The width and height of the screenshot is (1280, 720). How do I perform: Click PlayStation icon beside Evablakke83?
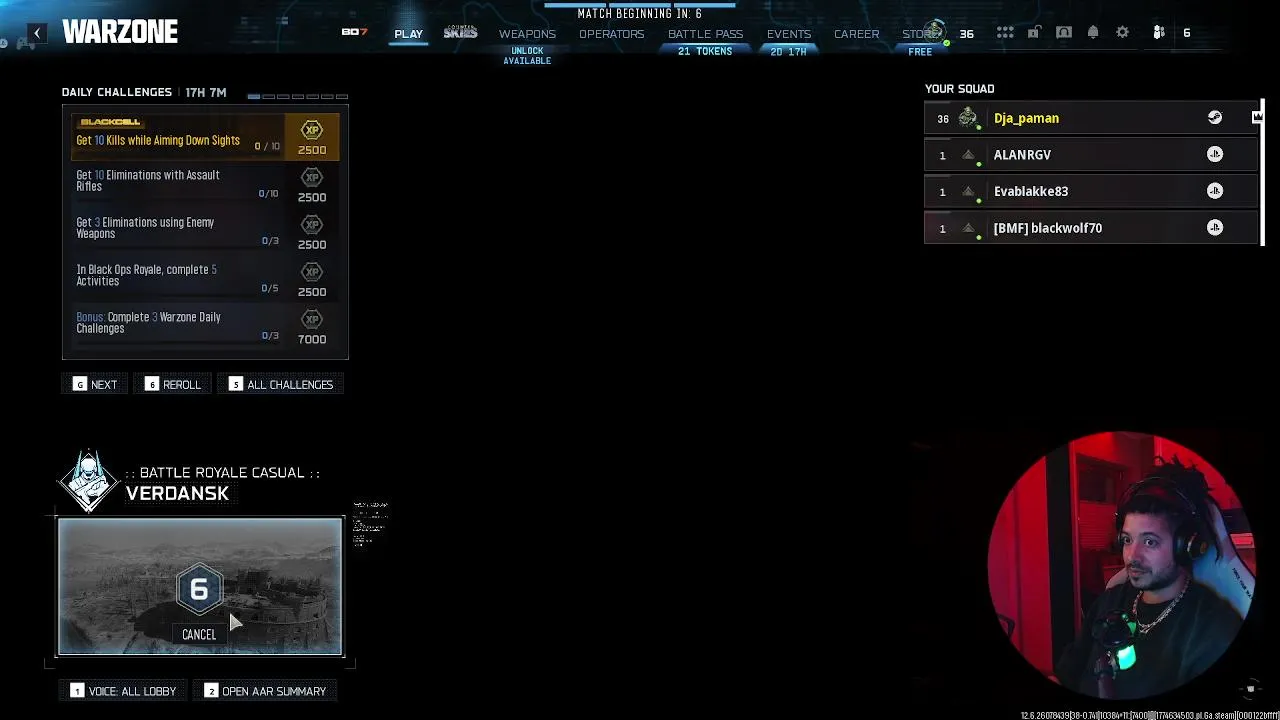[1215, 191]
